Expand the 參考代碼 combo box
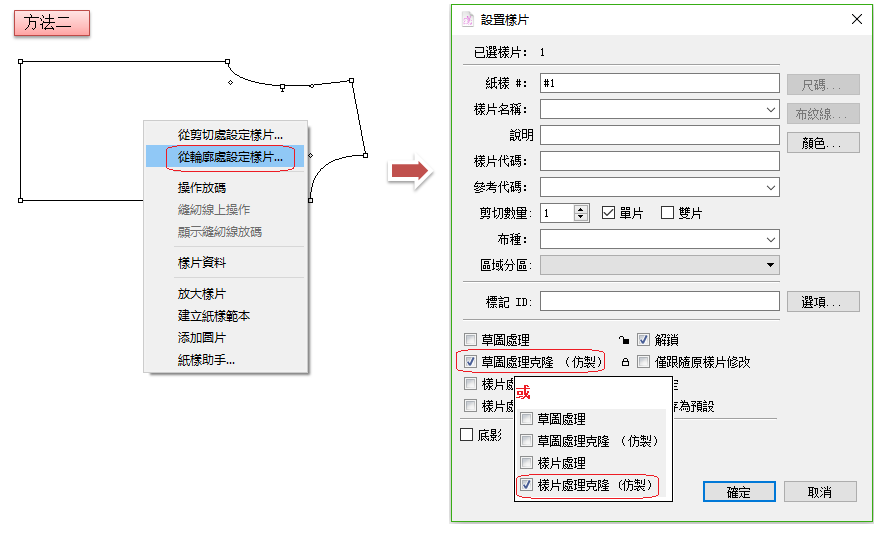The width and height of the screenshot is (886, 533). click(770, 187)
